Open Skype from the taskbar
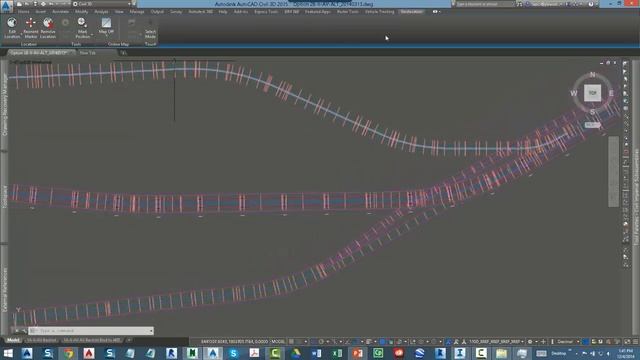The height and width of the screenshot is (360, 640). coord(233,353)
